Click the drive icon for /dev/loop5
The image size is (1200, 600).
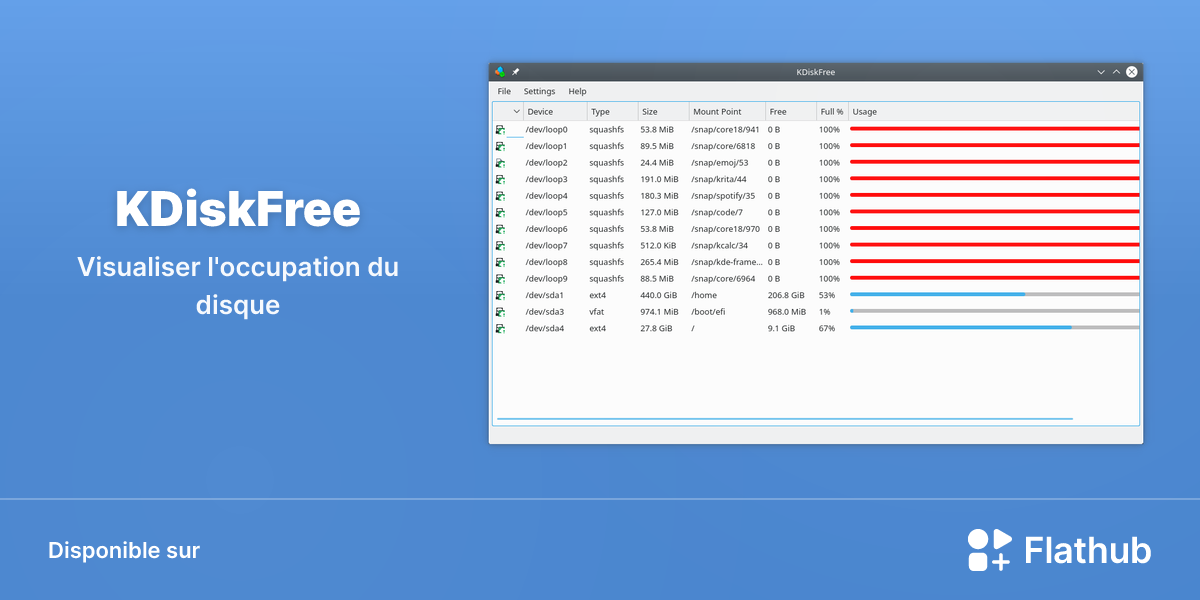[500, 212]
